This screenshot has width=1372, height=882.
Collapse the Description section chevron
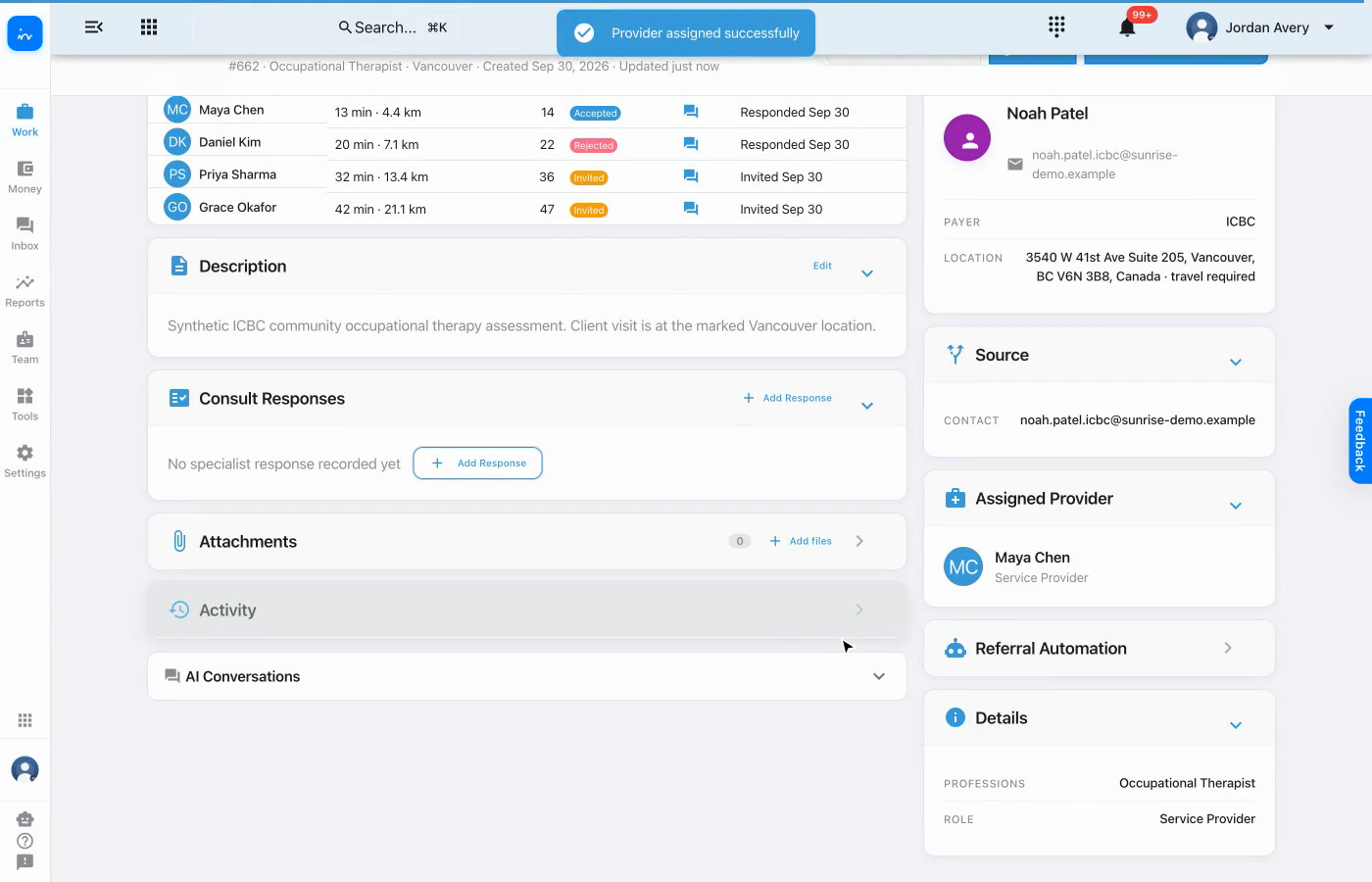867,273
